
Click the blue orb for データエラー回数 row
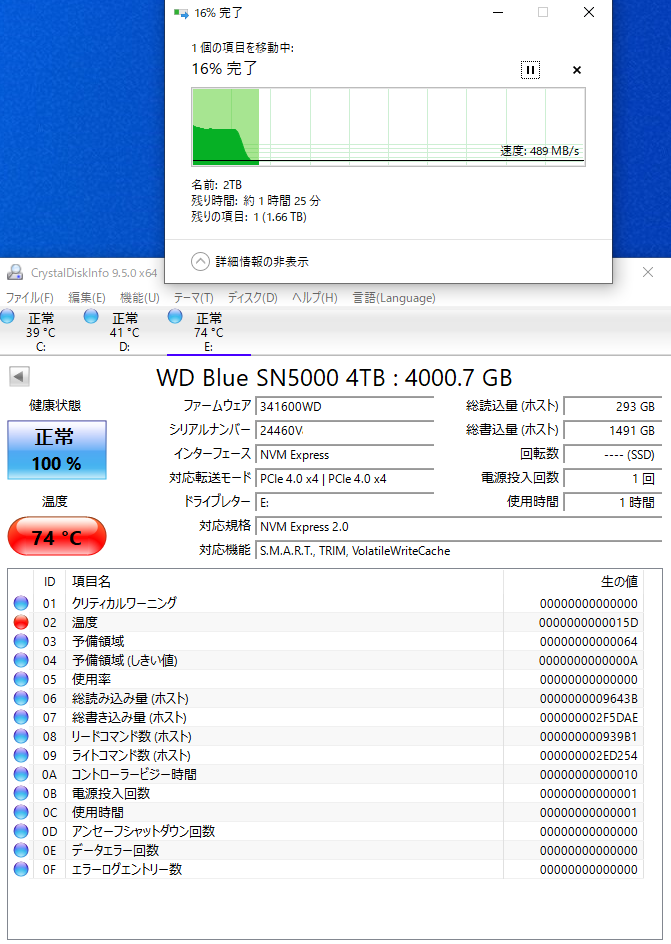21,849
